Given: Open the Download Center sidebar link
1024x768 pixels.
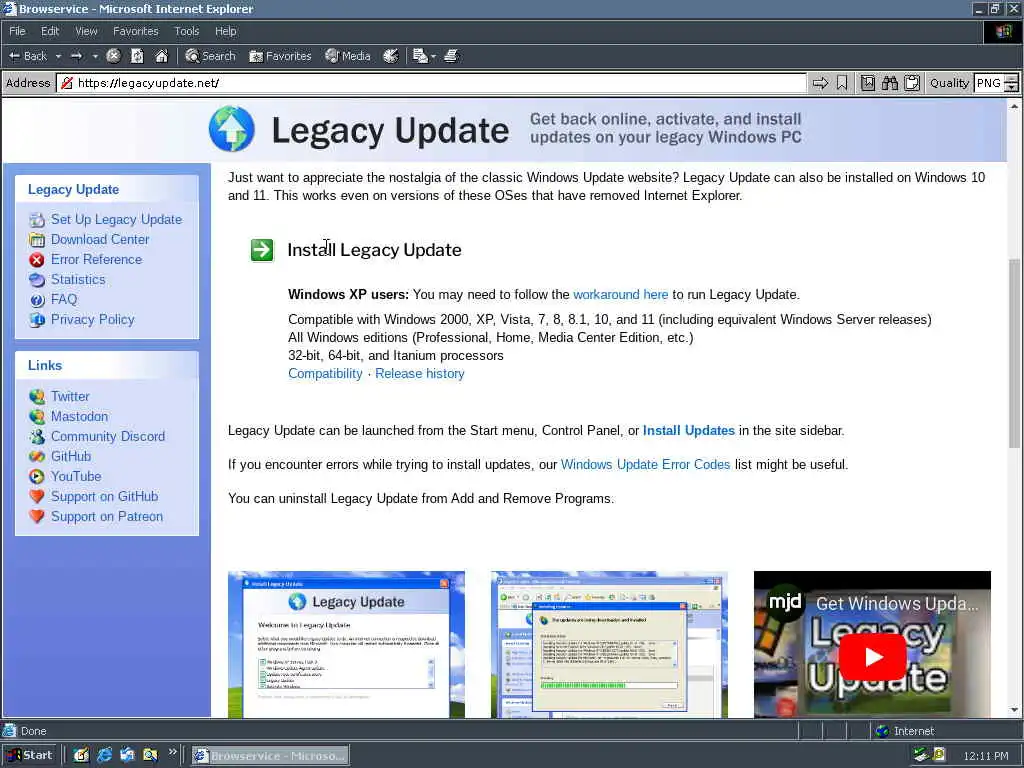Looking at the screenshot, I should pos(100,240).
